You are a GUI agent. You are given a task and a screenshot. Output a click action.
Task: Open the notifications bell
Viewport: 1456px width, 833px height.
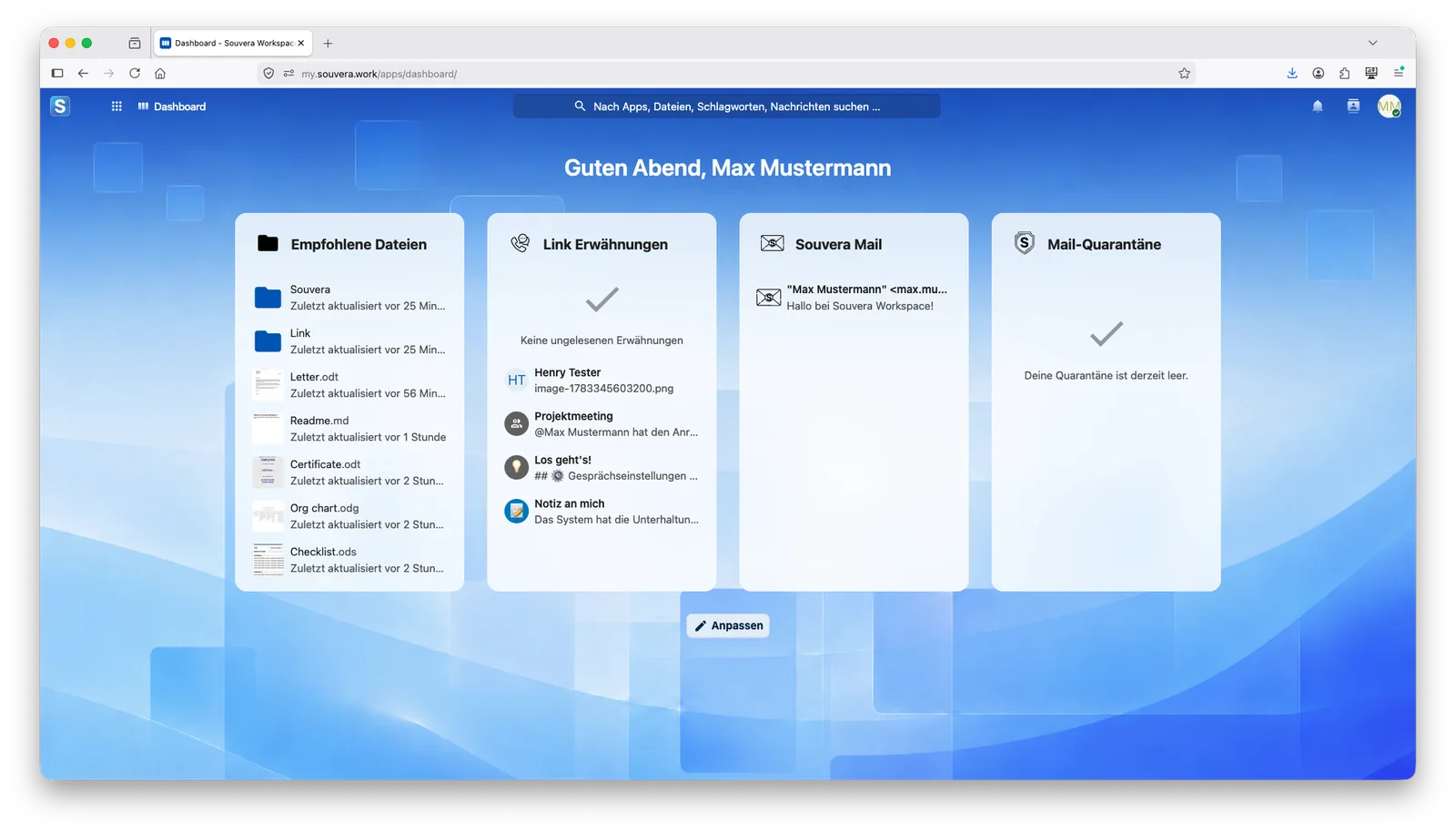(1318, 107)
